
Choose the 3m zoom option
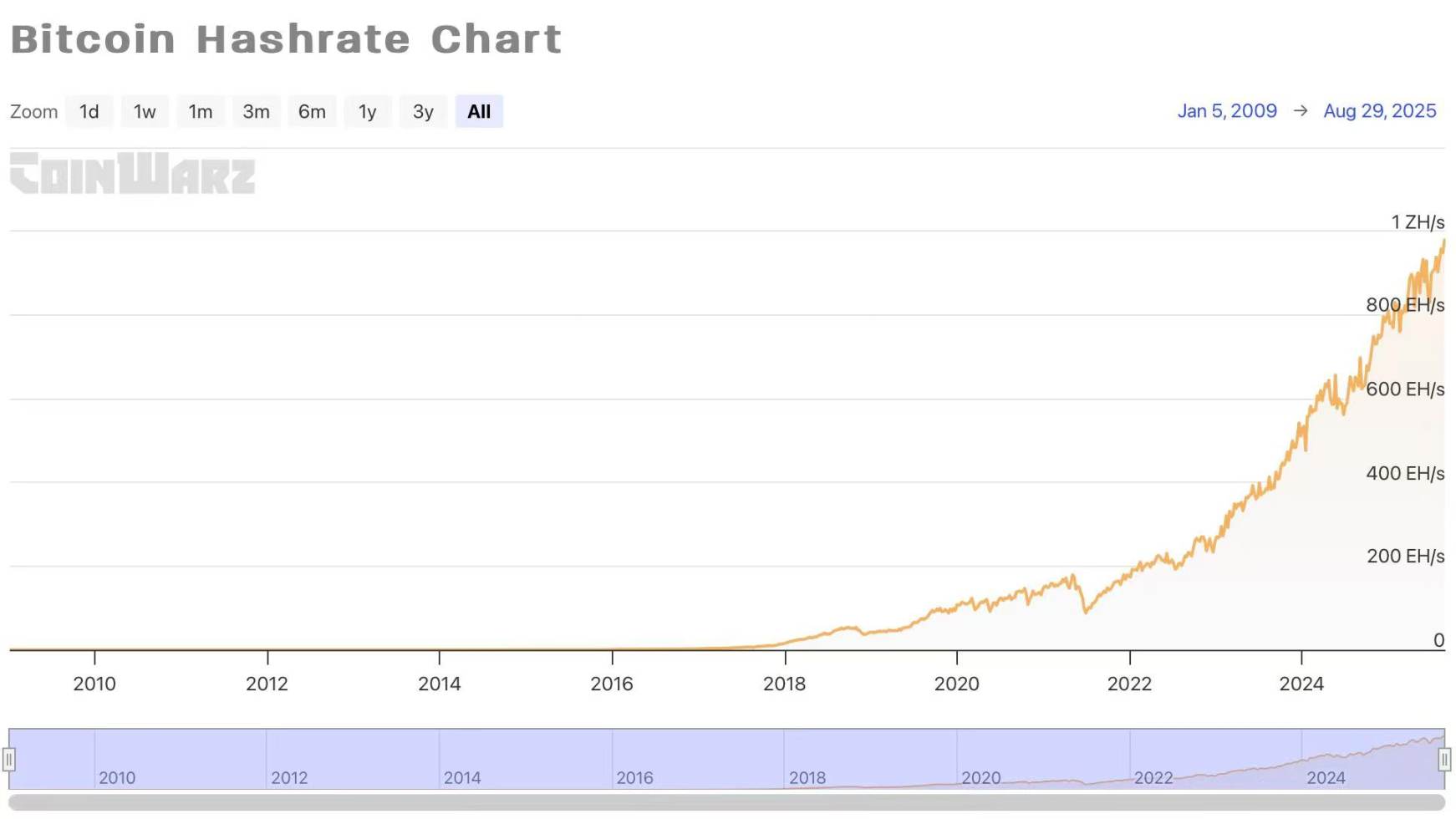click(256, 111)
